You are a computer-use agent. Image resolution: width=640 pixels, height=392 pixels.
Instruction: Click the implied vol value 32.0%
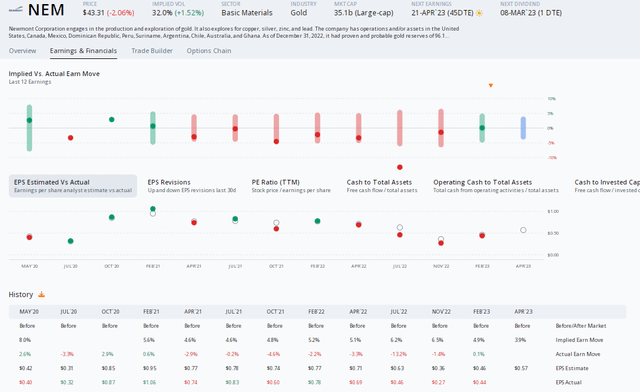coord(162,13)
